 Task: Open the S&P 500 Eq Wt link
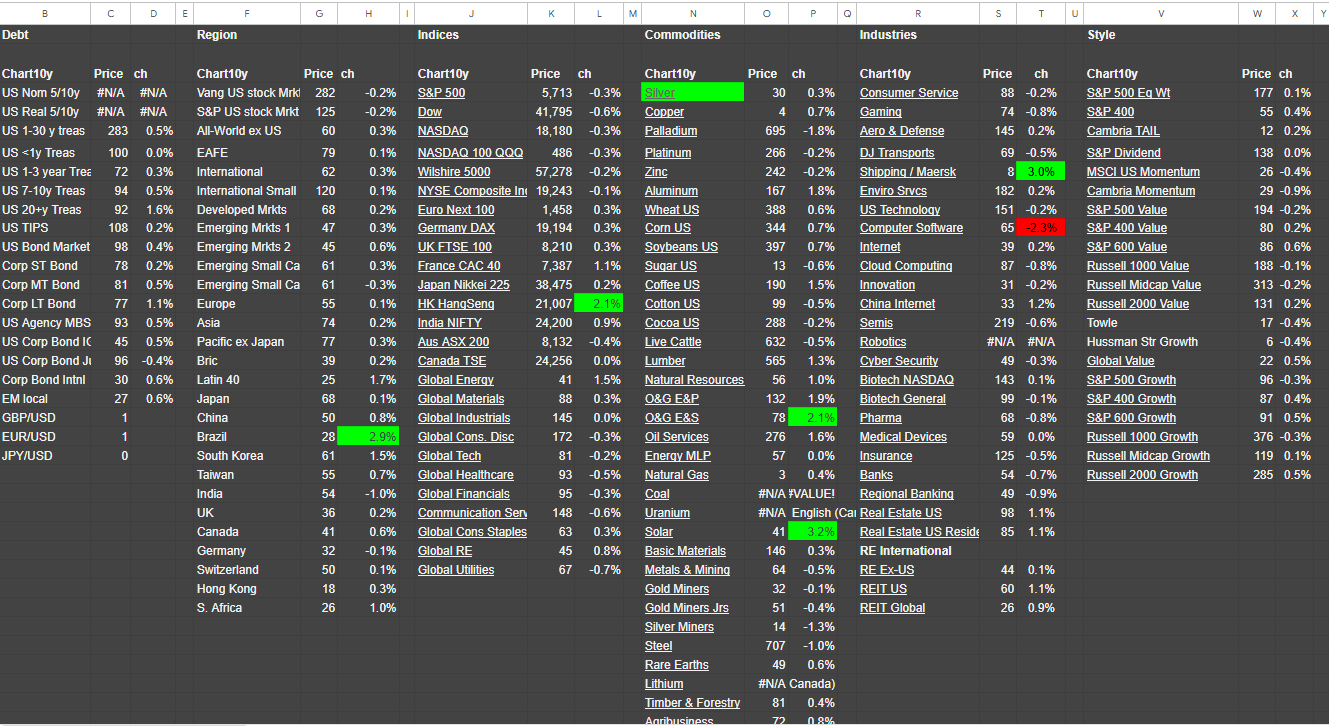(x=1128, y=93)
